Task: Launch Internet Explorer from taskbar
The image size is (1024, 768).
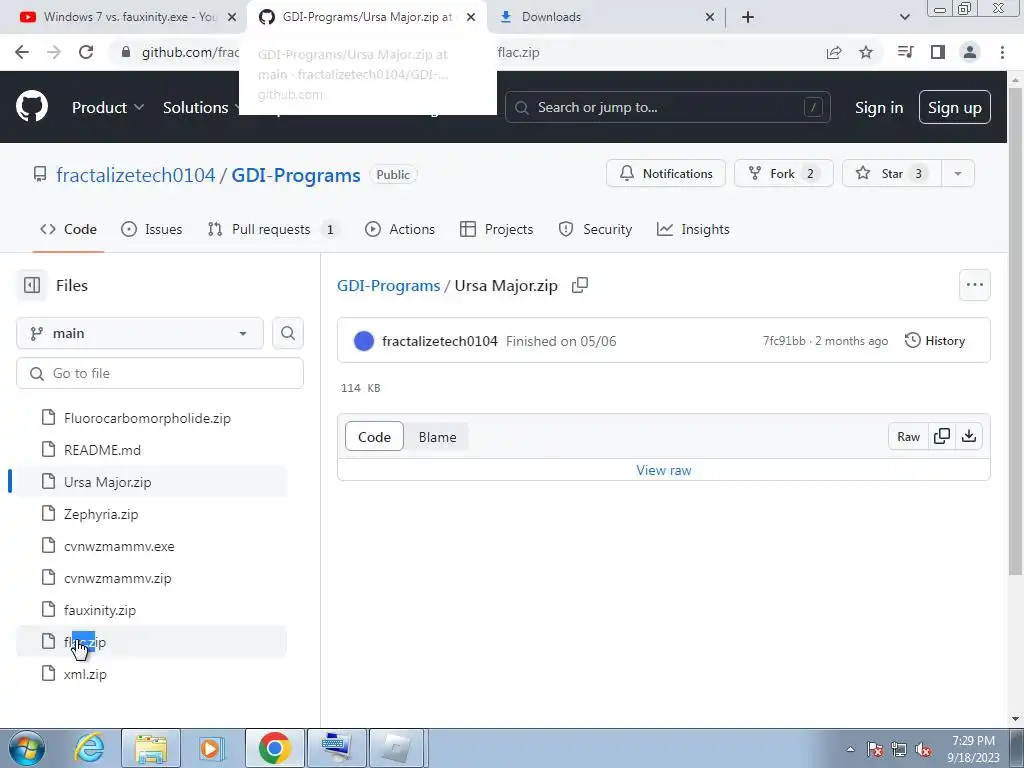Action: (89, 748)
